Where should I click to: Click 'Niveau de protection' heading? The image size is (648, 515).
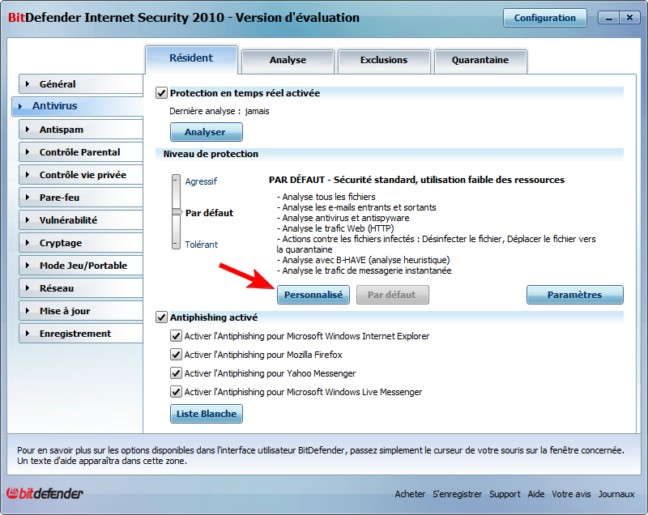[211, 154]
